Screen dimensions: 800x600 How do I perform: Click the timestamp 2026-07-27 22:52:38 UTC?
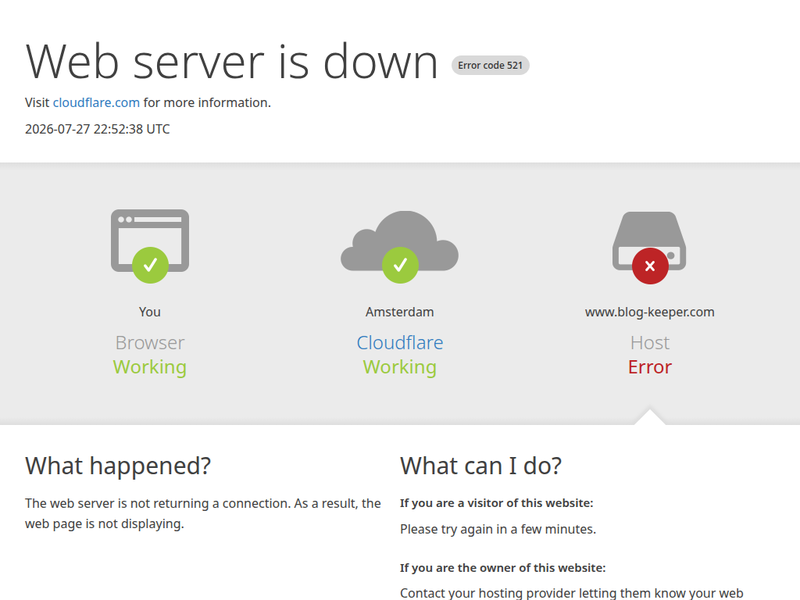click(x=97, y=129)
